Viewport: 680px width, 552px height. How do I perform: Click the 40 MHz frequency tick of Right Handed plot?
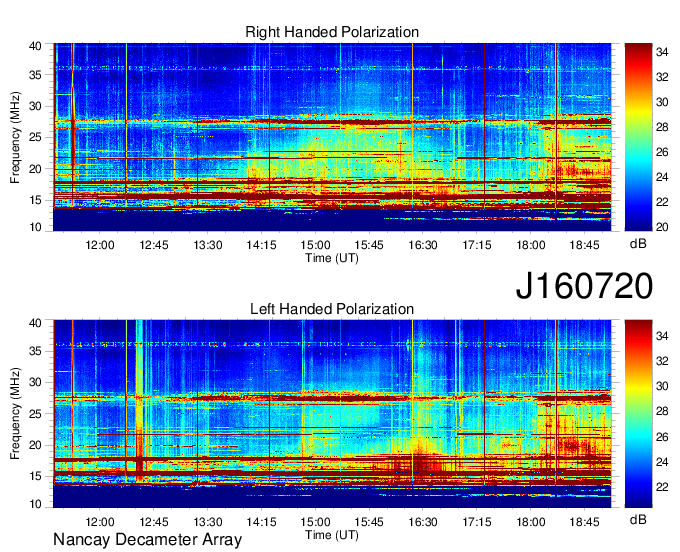click(36, 46)
